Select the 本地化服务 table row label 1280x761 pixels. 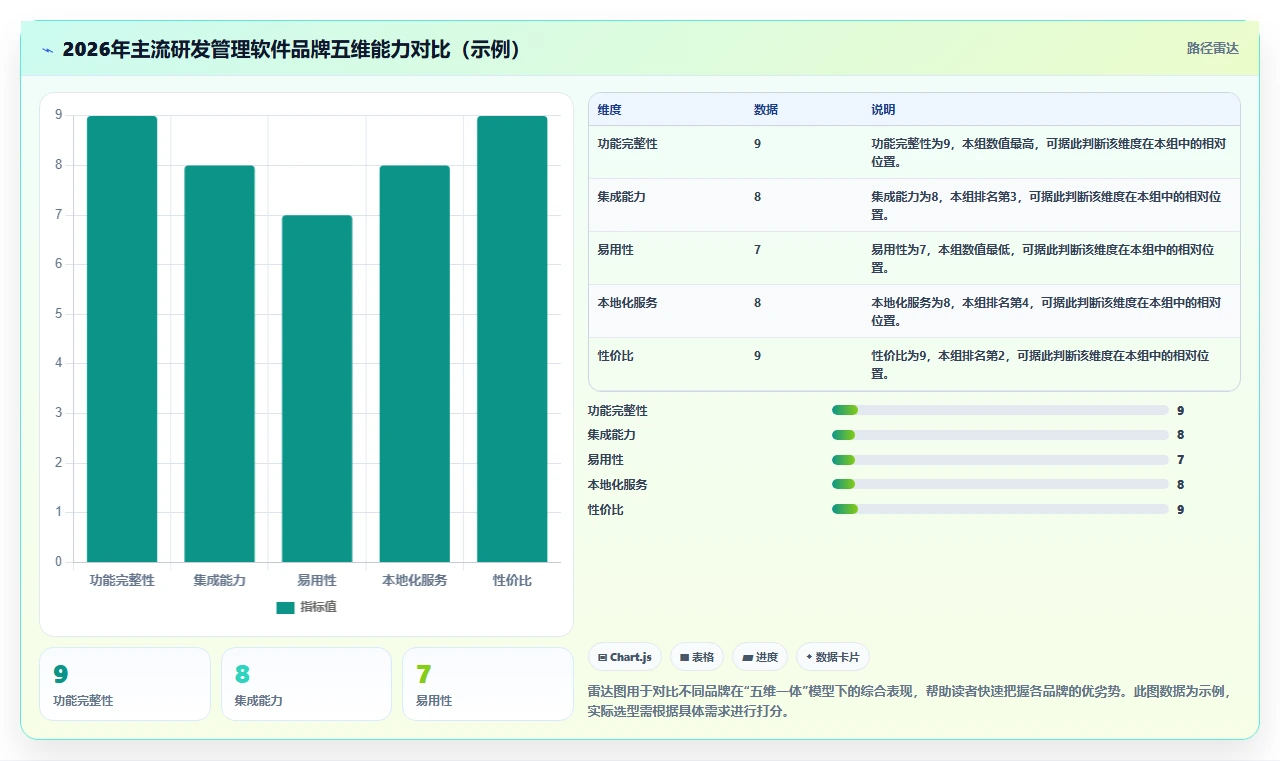[628, 303]
